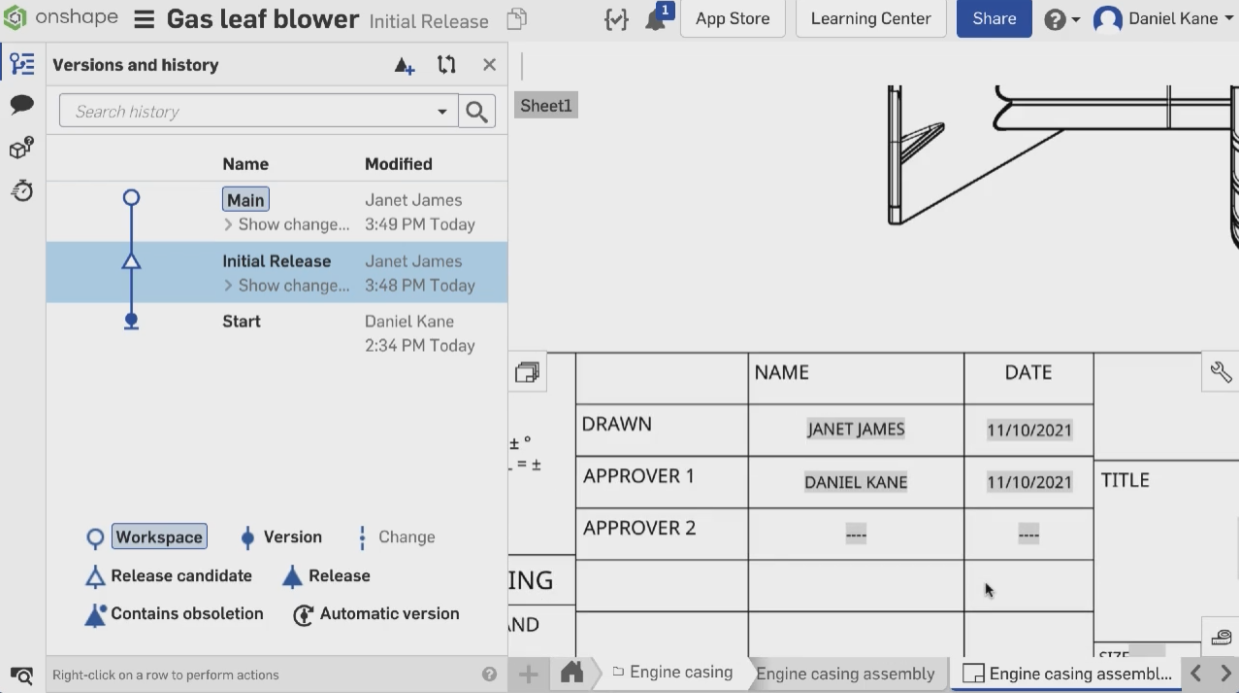Click the Name column header
This screenshot has width=1239, height=695.
246,164
